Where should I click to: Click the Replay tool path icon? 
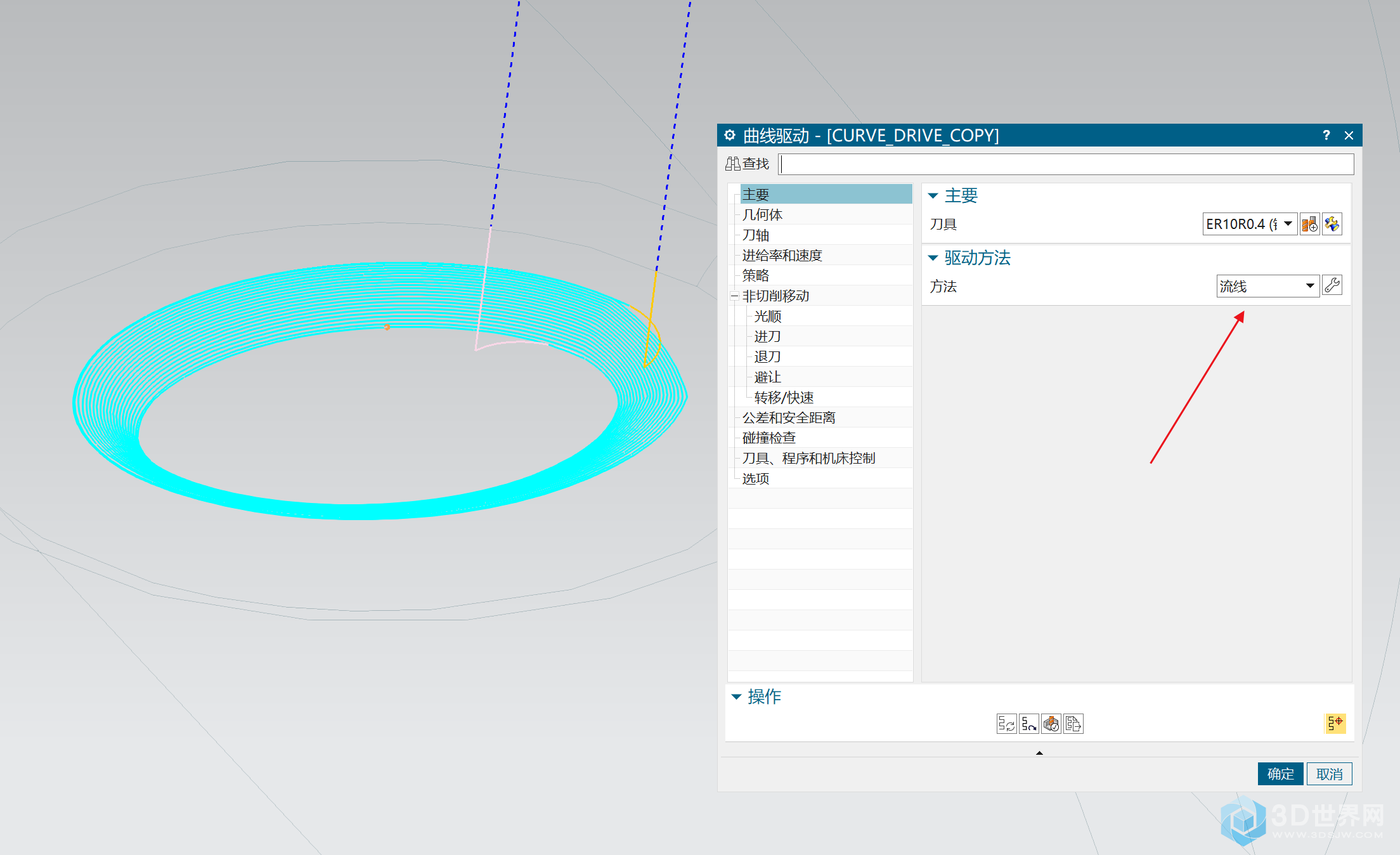pyautogui.click(x=1028, y=723)
